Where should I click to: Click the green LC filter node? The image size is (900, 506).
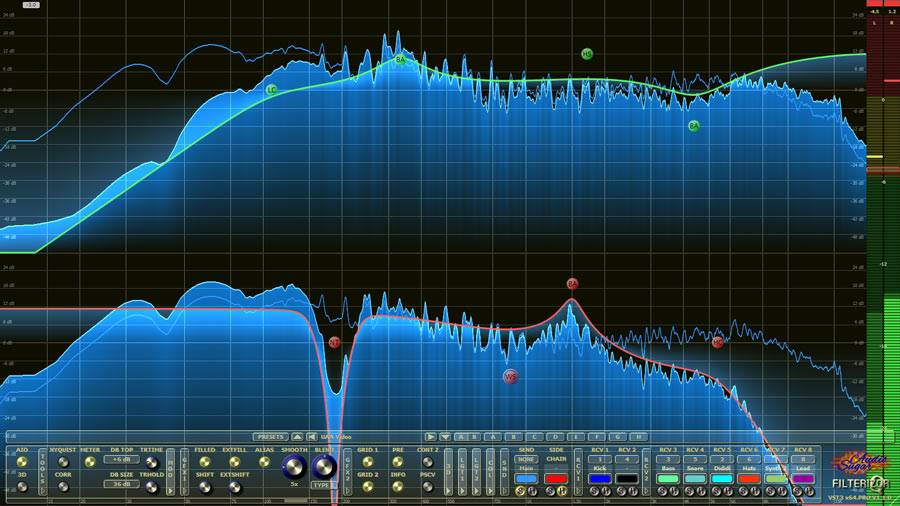(x=272, y=90)
